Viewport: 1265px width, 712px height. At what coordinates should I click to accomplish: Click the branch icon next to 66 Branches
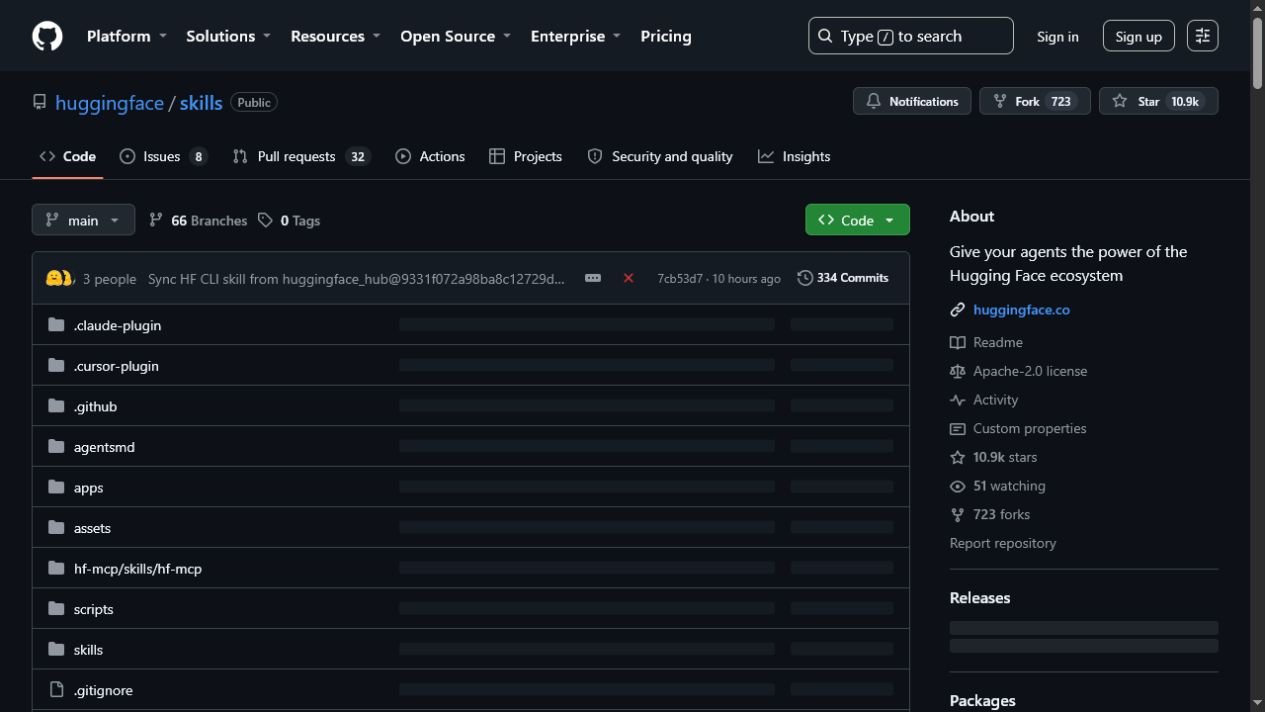click(x=156, y=220)
